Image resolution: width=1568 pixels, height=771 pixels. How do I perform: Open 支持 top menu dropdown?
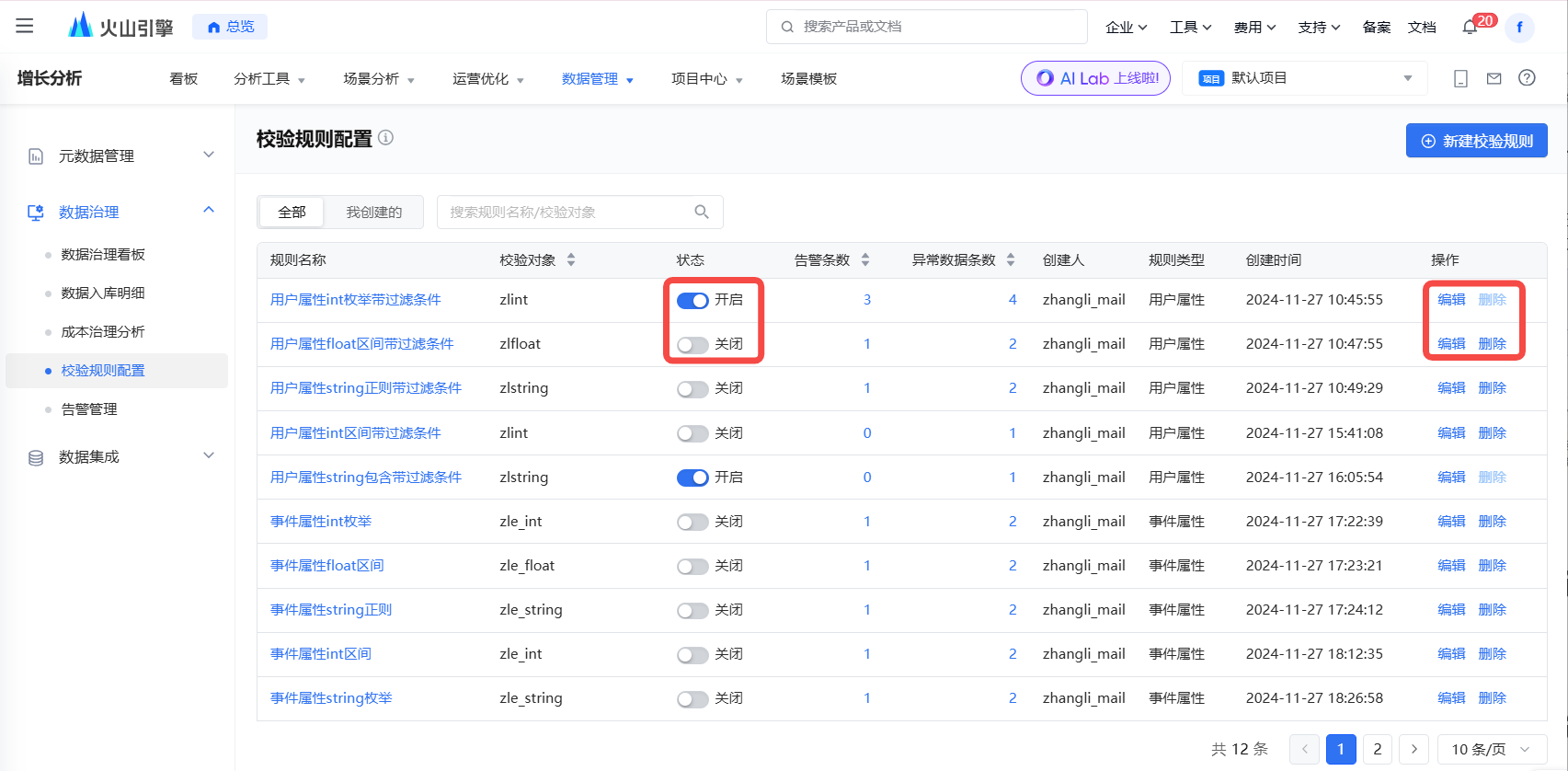pyautogui.click(x=1319, y=27)
